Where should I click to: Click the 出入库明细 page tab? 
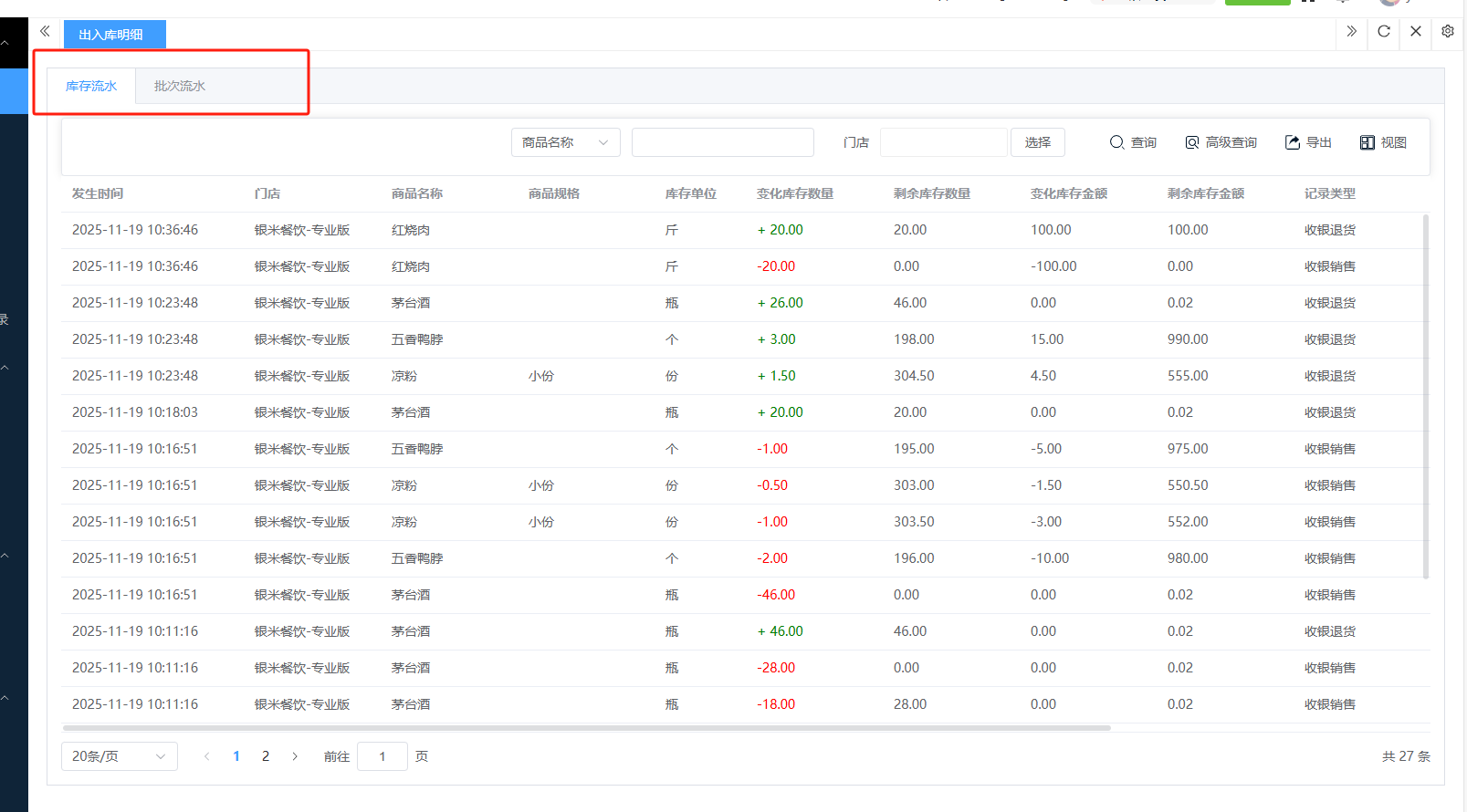pos(111,35)
